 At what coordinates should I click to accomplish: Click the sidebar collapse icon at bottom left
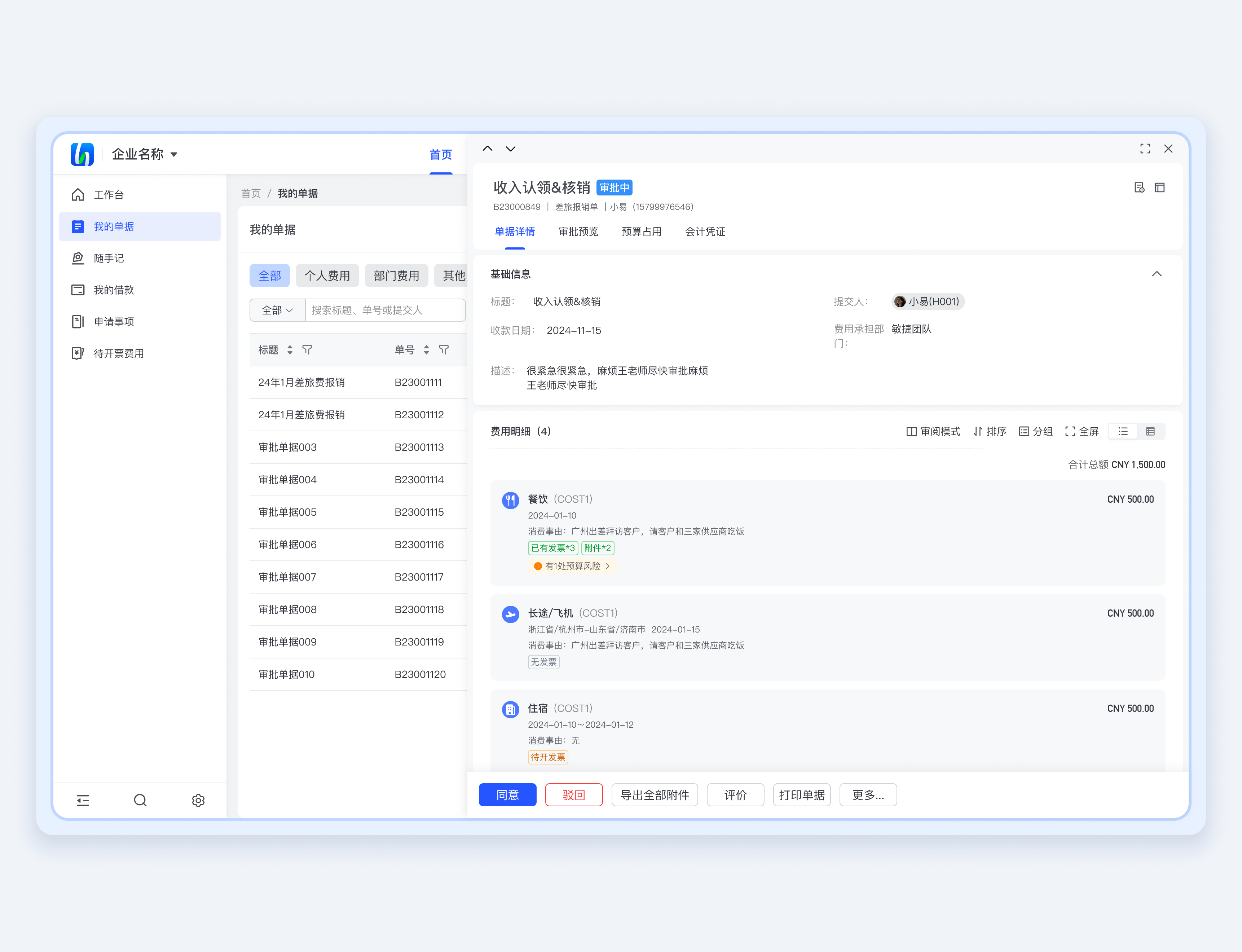coord(83,800)
